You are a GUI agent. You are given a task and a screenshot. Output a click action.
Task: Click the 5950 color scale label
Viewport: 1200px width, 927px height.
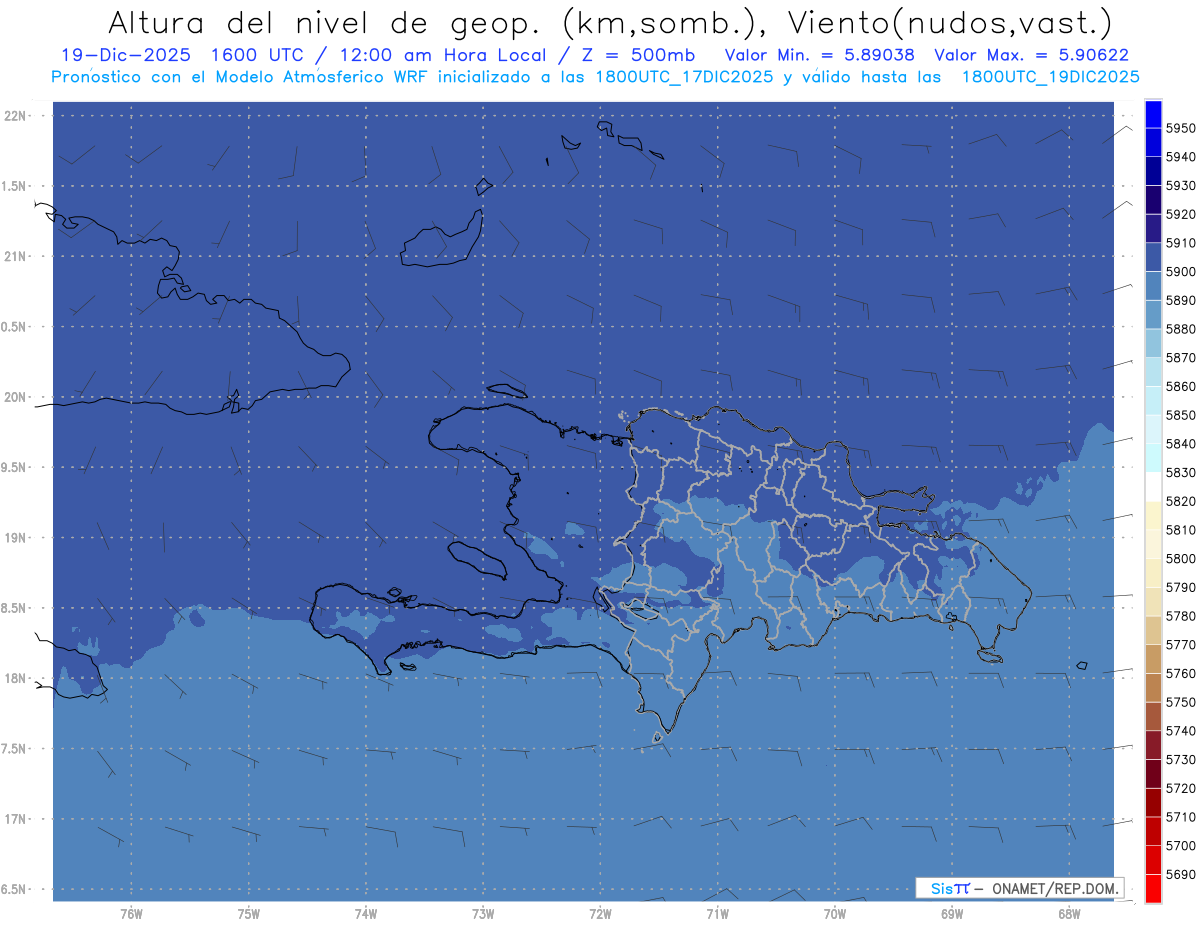(x=1180, y=128)
